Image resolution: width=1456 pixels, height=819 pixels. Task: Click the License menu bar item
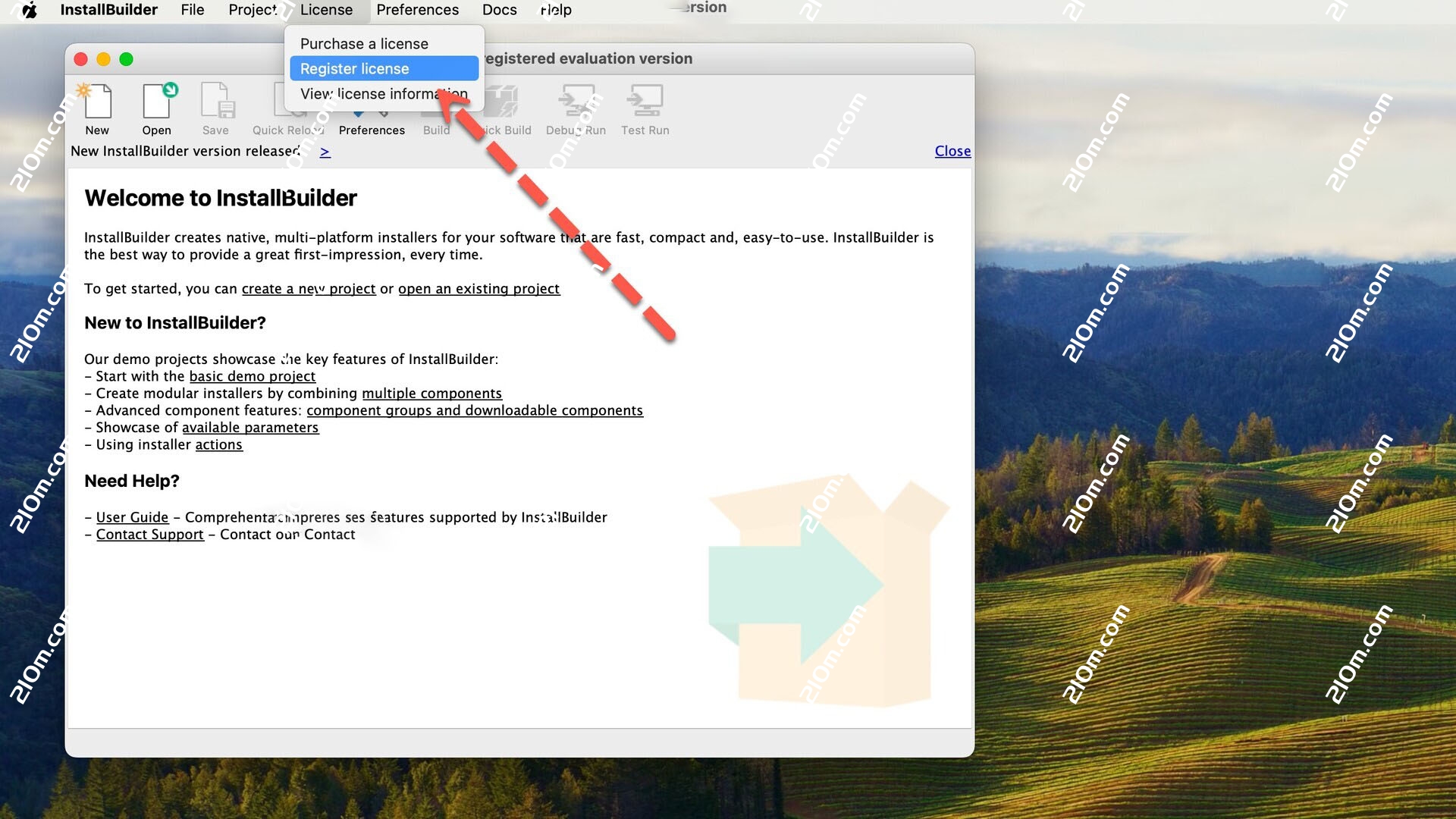coord(326,10)
